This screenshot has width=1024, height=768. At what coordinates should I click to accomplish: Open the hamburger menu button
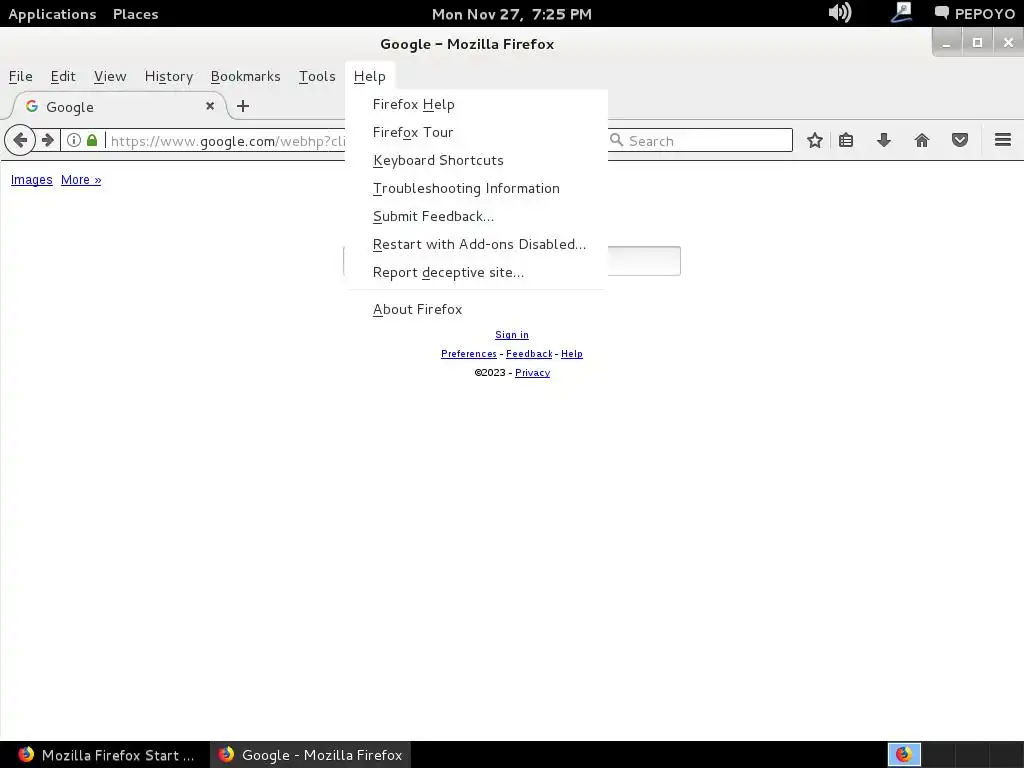point(1002,140)
